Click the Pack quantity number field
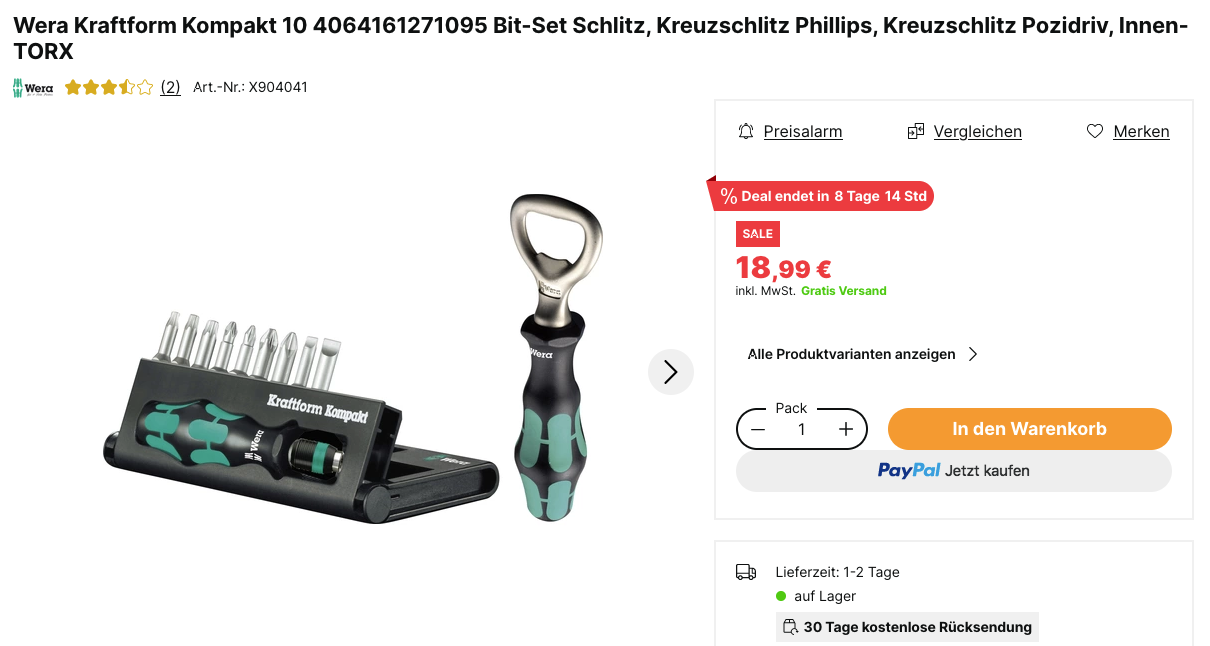Viewport: 1210px width, 646px height. (802, 429)
